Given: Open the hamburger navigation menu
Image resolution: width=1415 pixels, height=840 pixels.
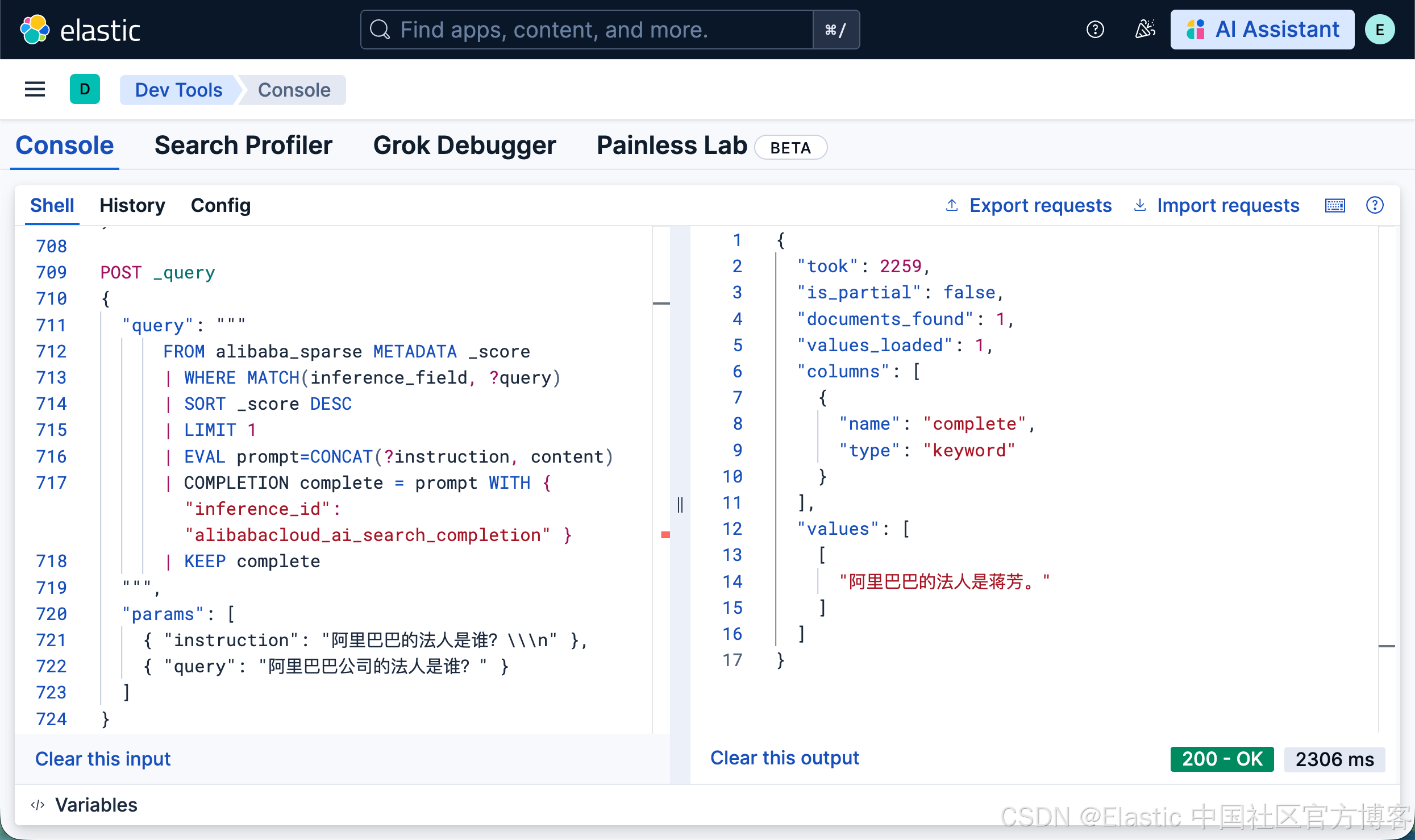Looking at the screenshot, I should click(35, 89).
